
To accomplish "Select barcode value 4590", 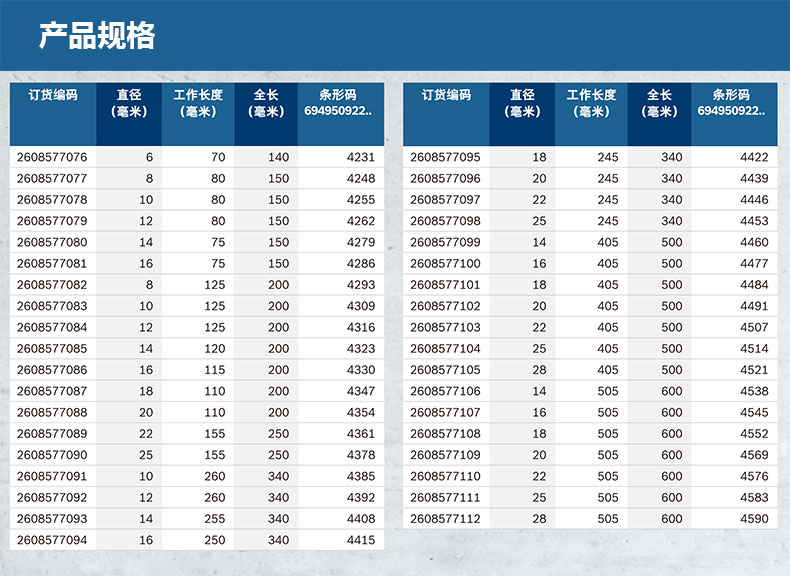I will (x=754, y=519).
